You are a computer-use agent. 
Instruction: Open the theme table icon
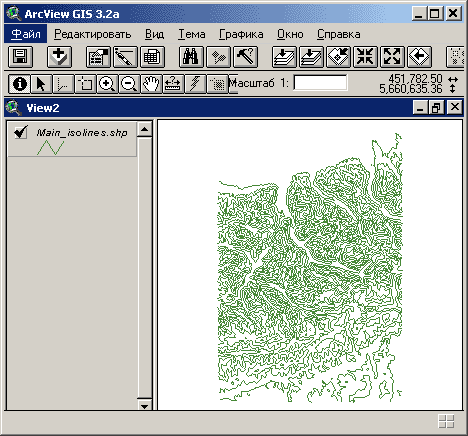(152, 57)
